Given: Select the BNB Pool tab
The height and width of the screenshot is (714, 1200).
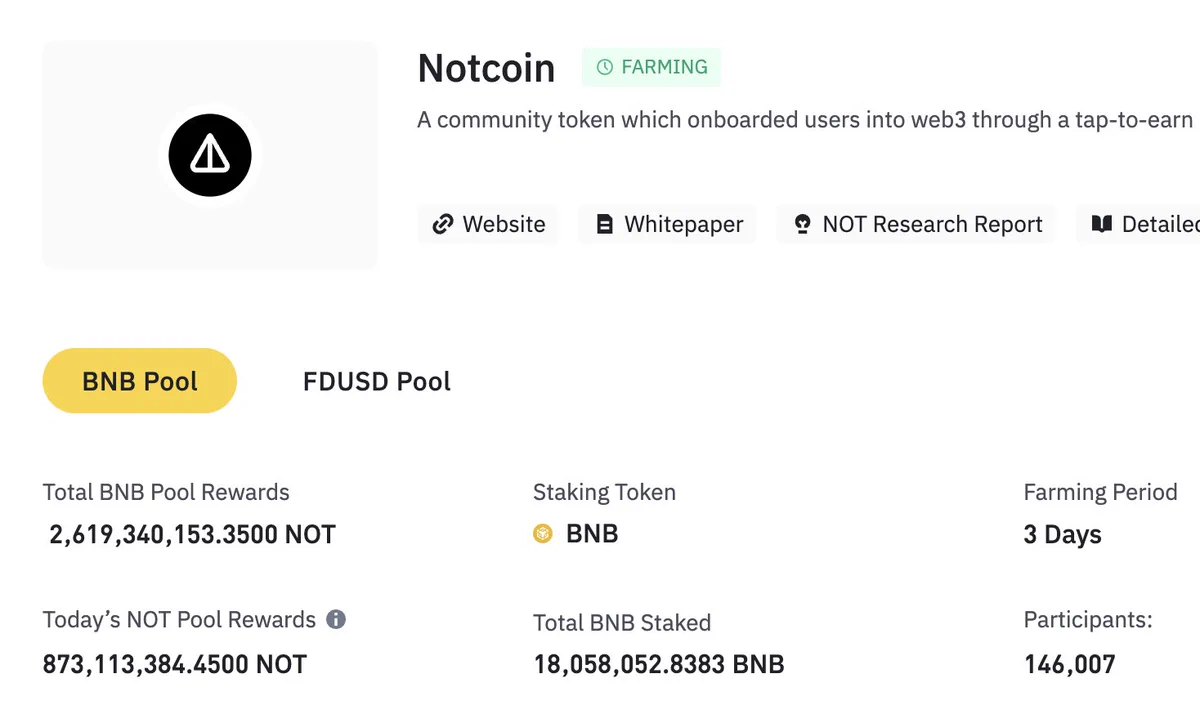Looking at the screenshot, I should click(140, 381).
